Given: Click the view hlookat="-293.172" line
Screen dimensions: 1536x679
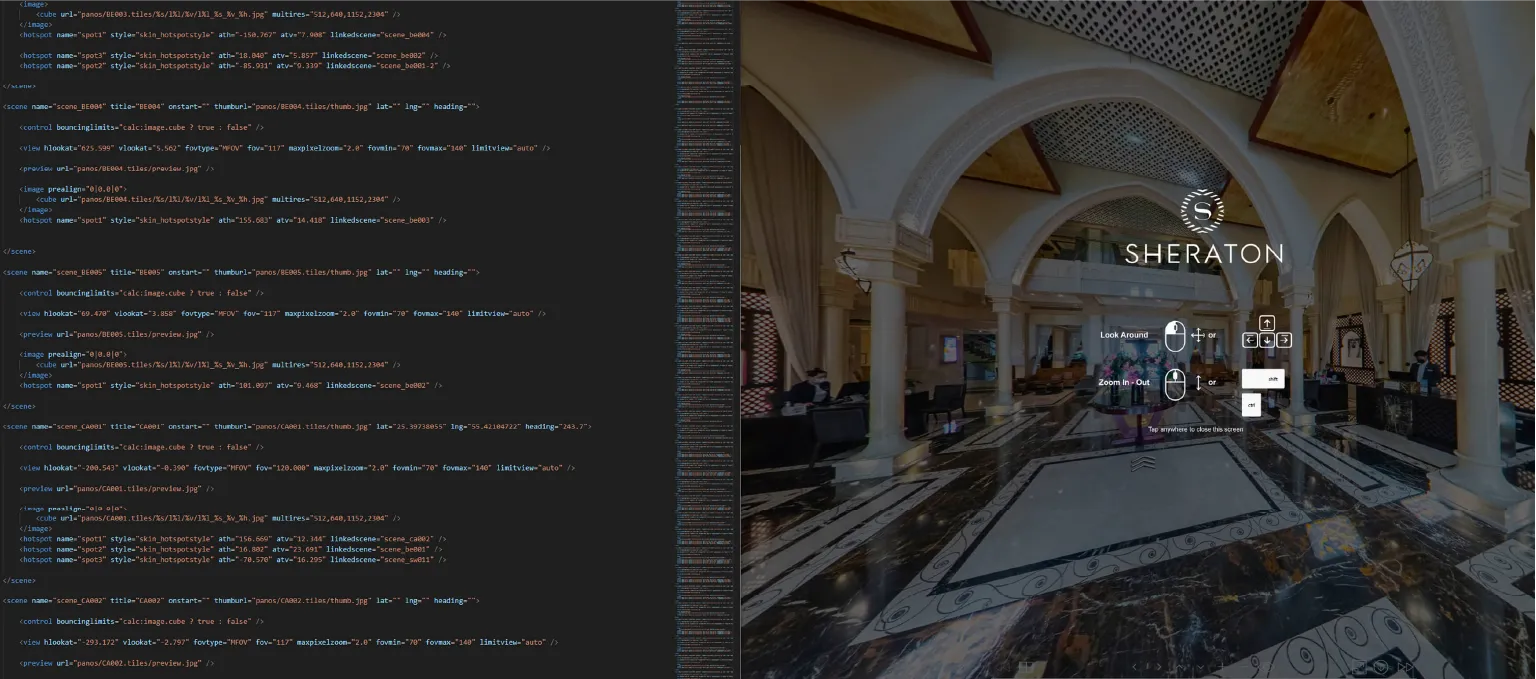Looking at the screenshot, I should 289,642.
